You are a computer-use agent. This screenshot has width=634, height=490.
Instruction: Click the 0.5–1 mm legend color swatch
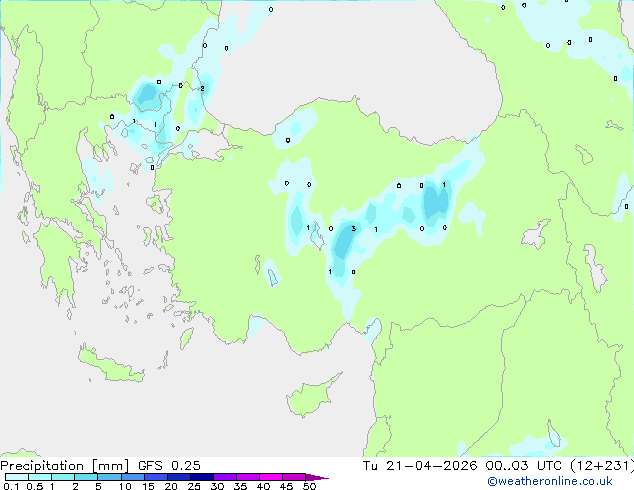[40, 477]
